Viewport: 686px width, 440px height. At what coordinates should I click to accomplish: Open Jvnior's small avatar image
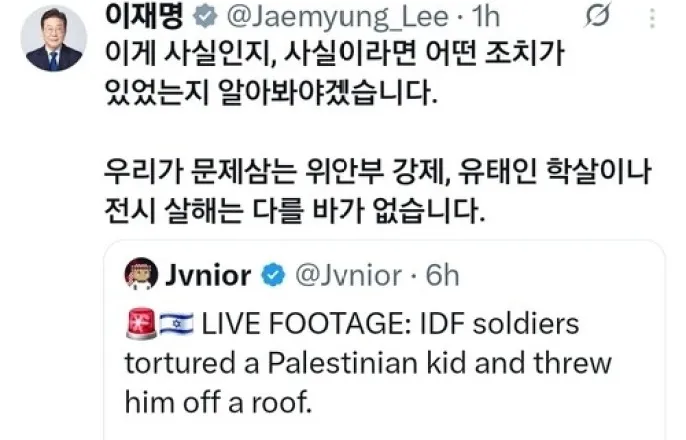point(141,274)
